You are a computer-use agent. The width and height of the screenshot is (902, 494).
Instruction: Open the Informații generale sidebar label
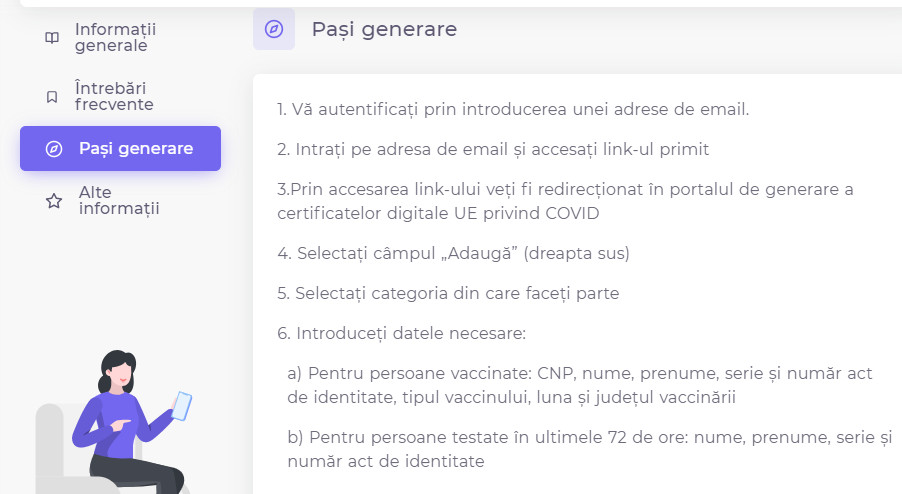point(115,38)
